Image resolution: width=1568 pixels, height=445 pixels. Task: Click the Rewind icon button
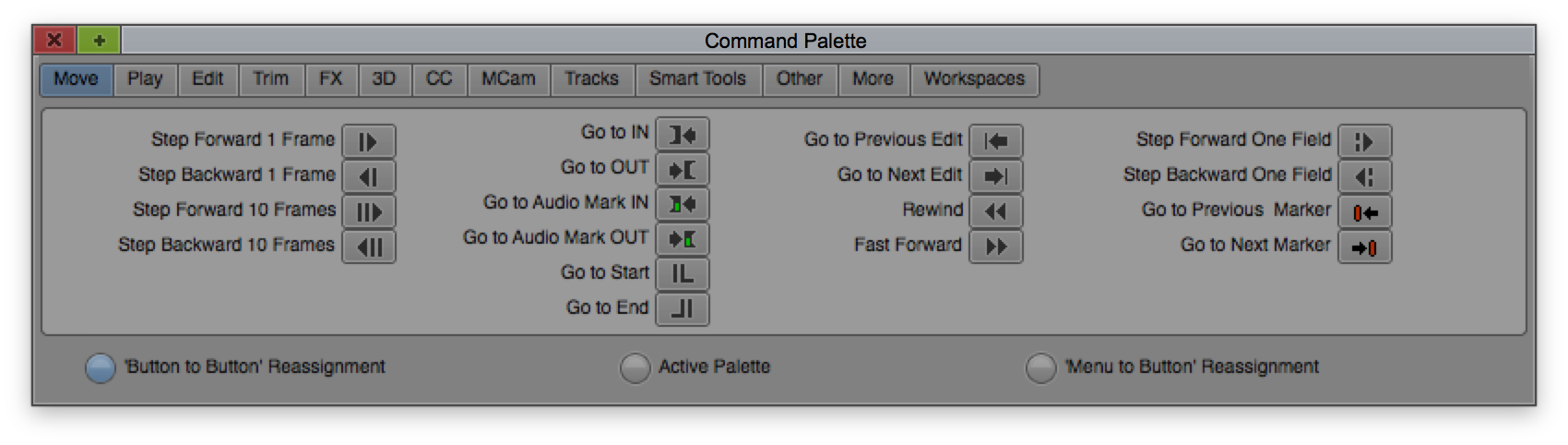point(996,211)
